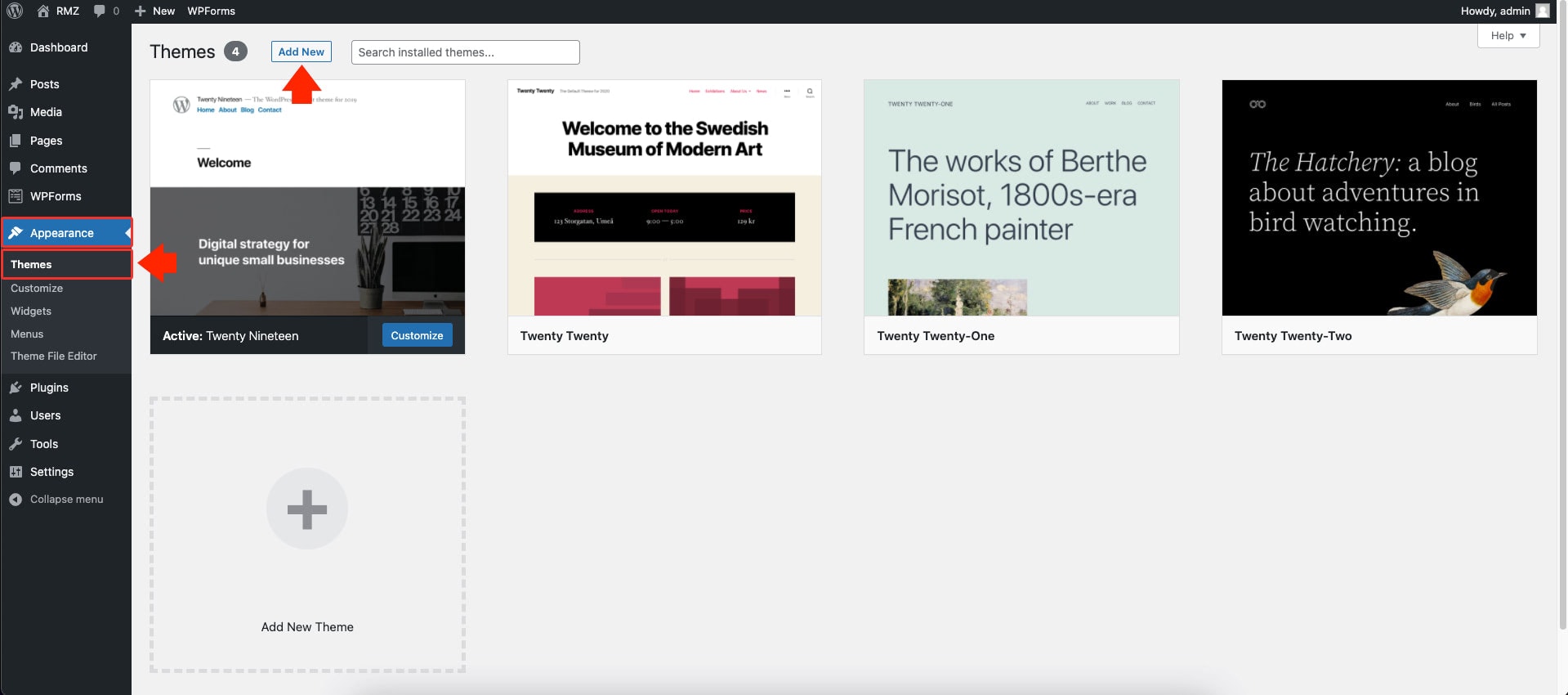Open the Plugins menu item
This screenshot has width=1568, height=695.
[65, 388]
